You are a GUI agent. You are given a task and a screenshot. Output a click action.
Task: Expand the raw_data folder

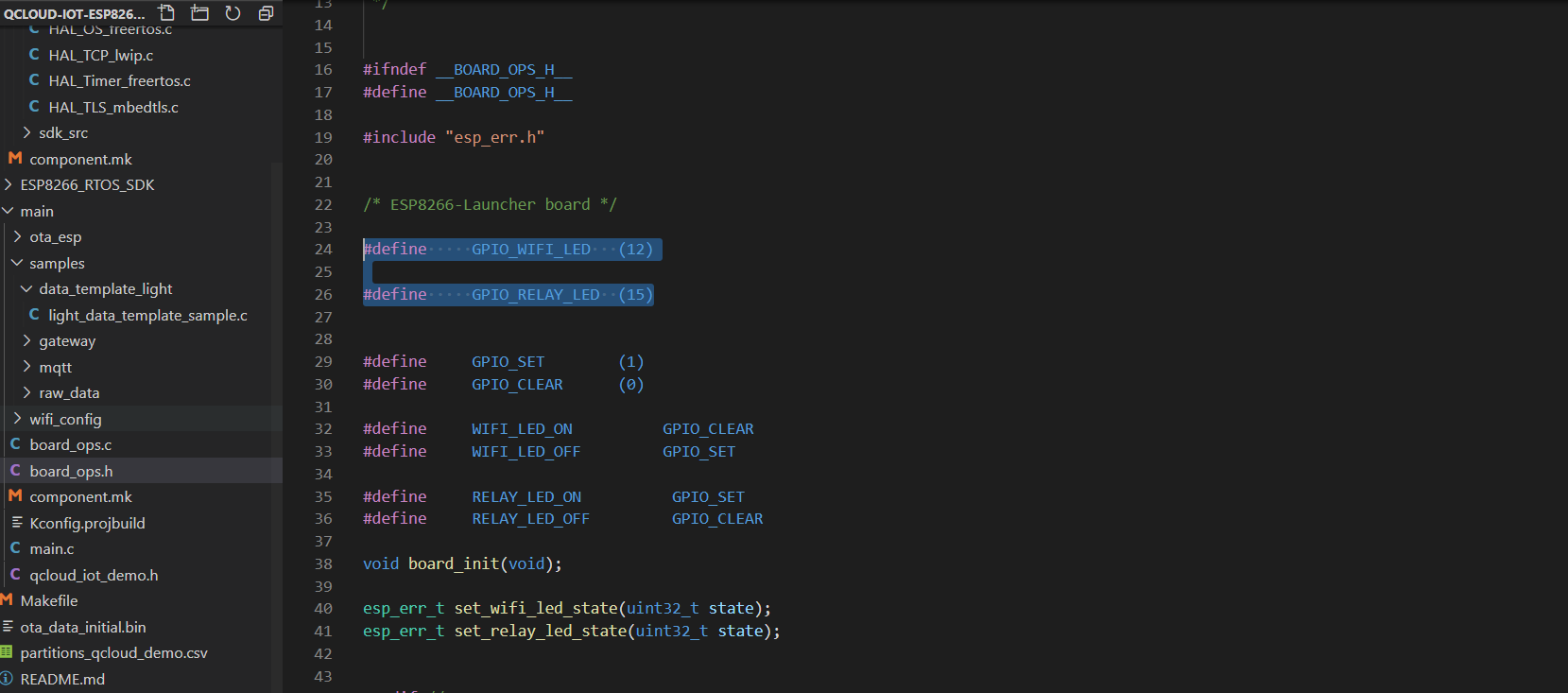tap(26, 392)
